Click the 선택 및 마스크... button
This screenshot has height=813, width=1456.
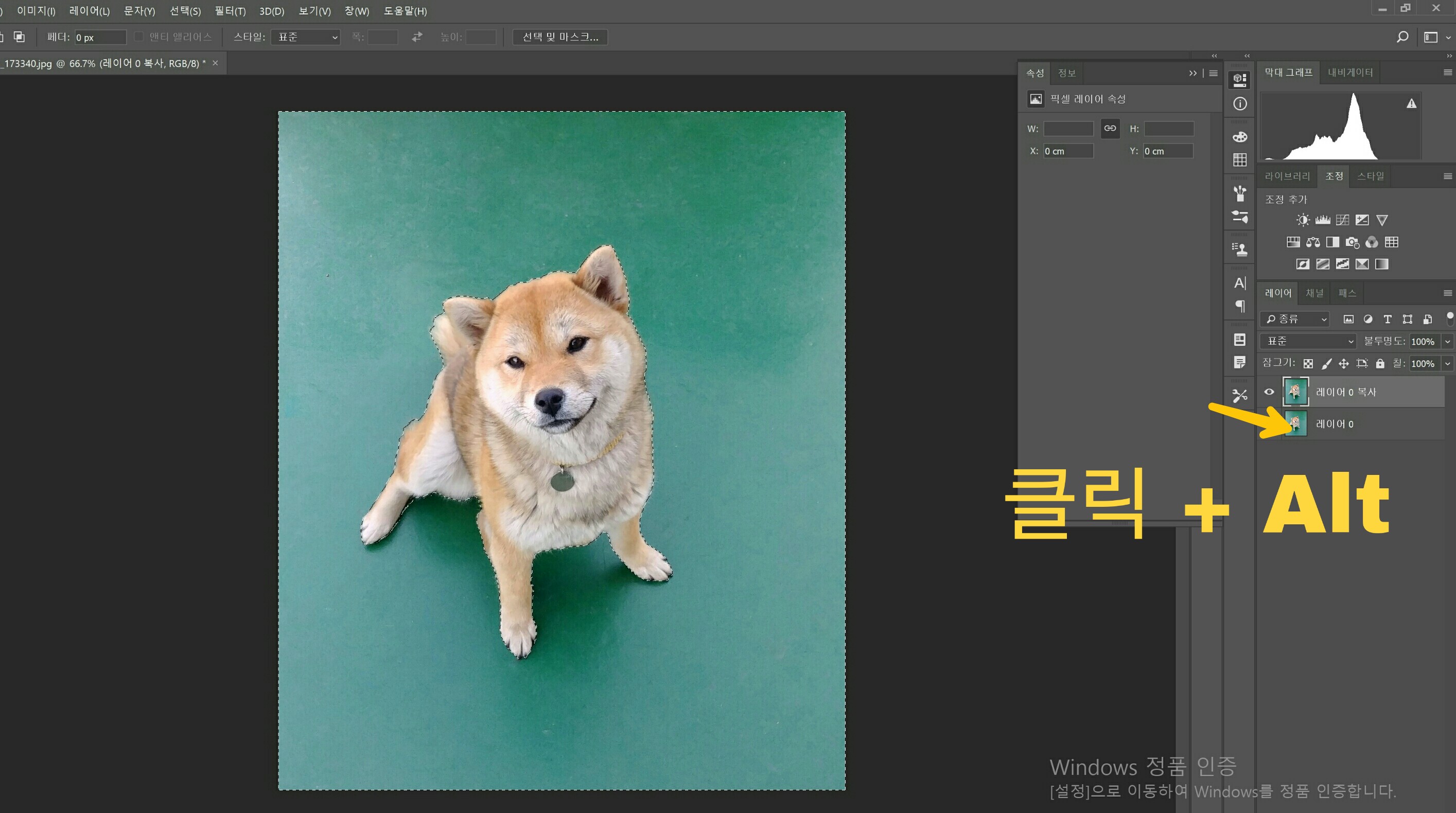coord(559,37)
